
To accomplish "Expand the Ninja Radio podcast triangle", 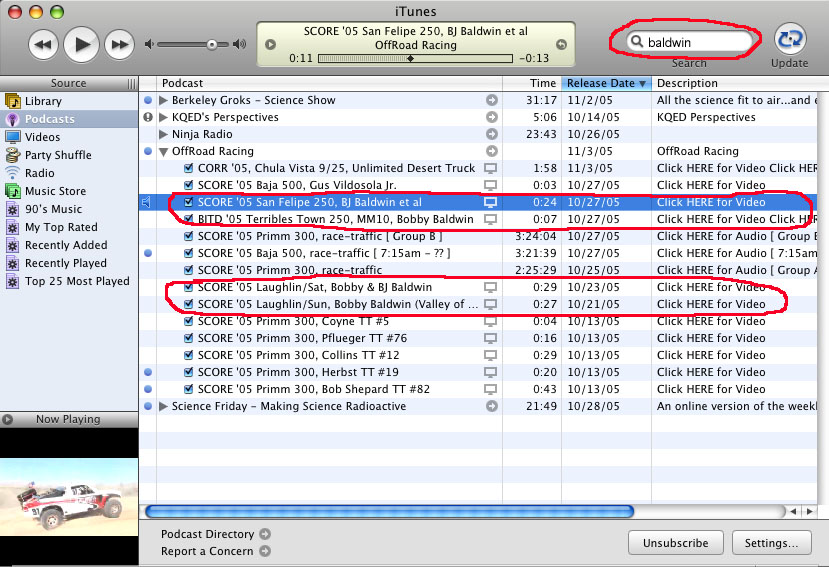I will pos(163,134).
